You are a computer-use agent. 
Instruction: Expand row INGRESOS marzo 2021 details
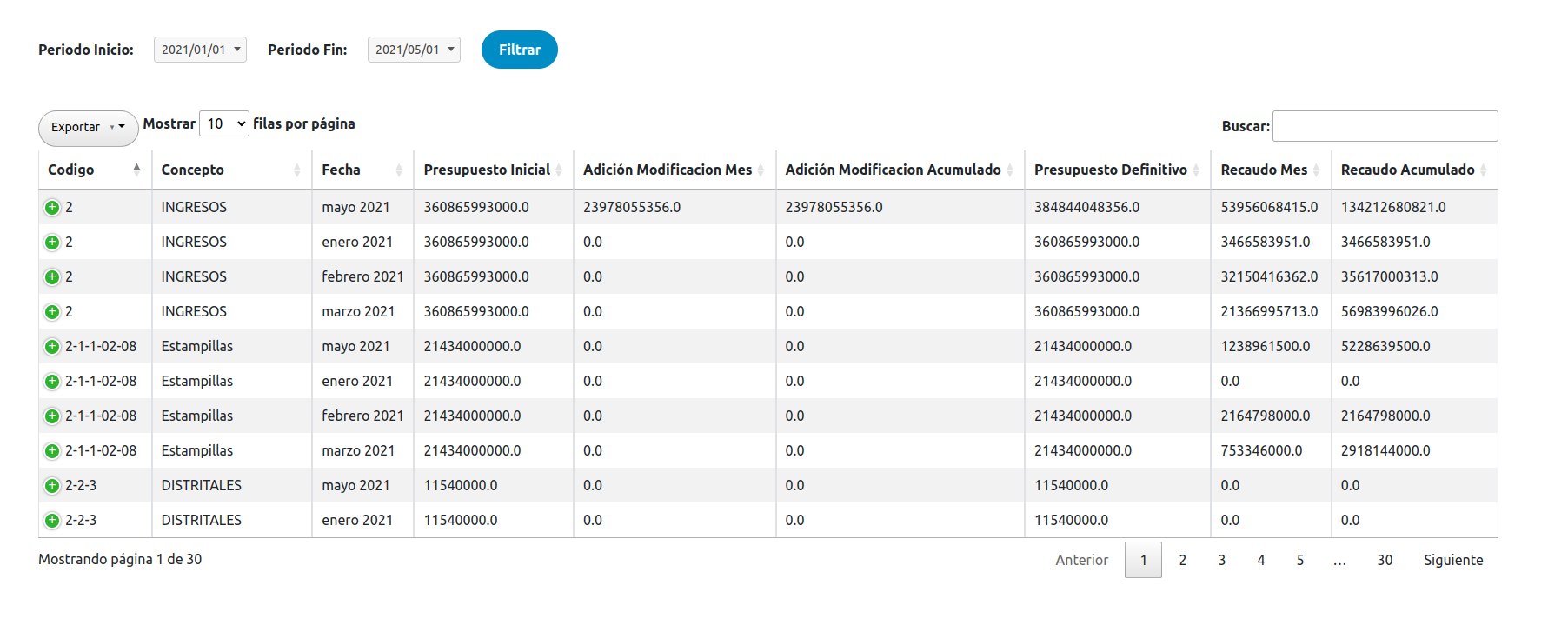coord(52,312)
